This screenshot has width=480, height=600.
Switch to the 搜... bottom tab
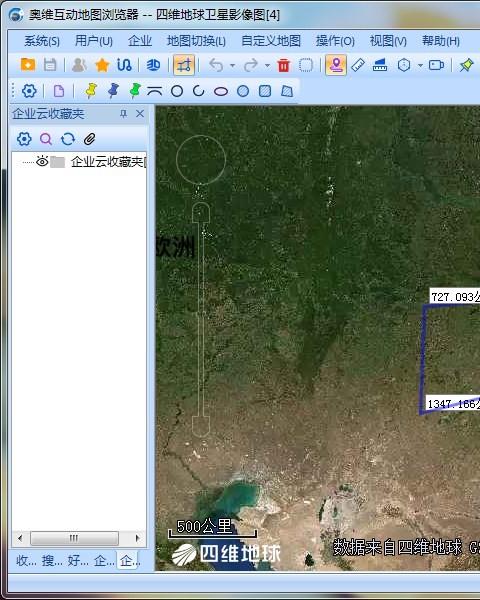tap(52, 561)
